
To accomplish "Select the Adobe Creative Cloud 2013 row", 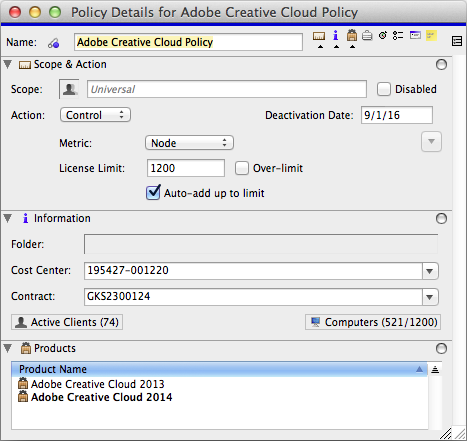I will 219,384.
